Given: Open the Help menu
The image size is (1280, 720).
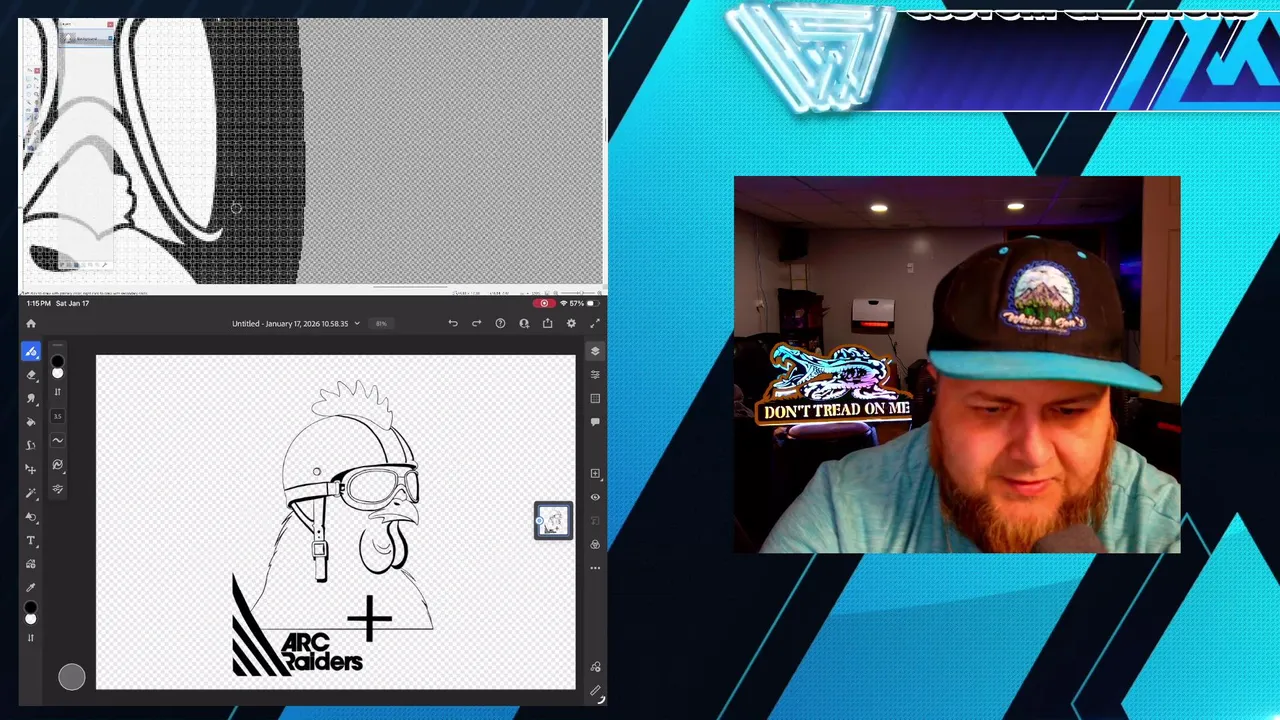Looking at the screenshot, I should [x=500, y=323].
